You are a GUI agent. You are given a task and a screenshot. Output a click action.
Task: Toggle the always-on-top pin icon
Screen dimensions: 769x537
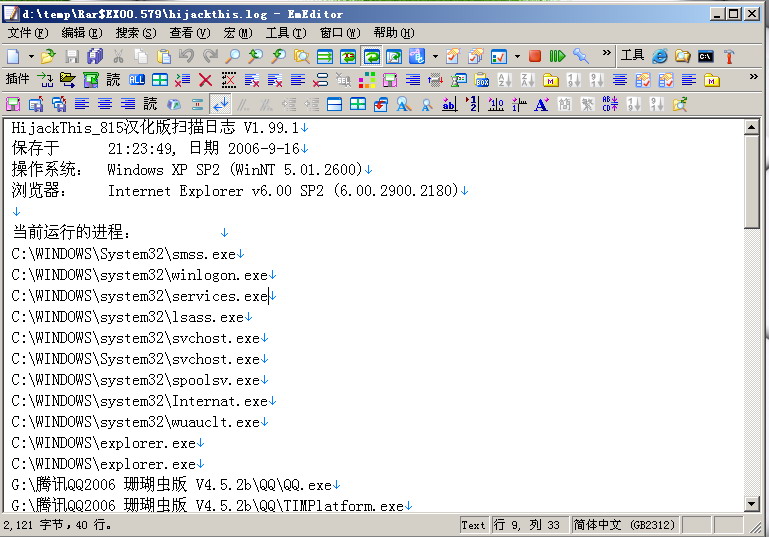[x=581, y=56]
